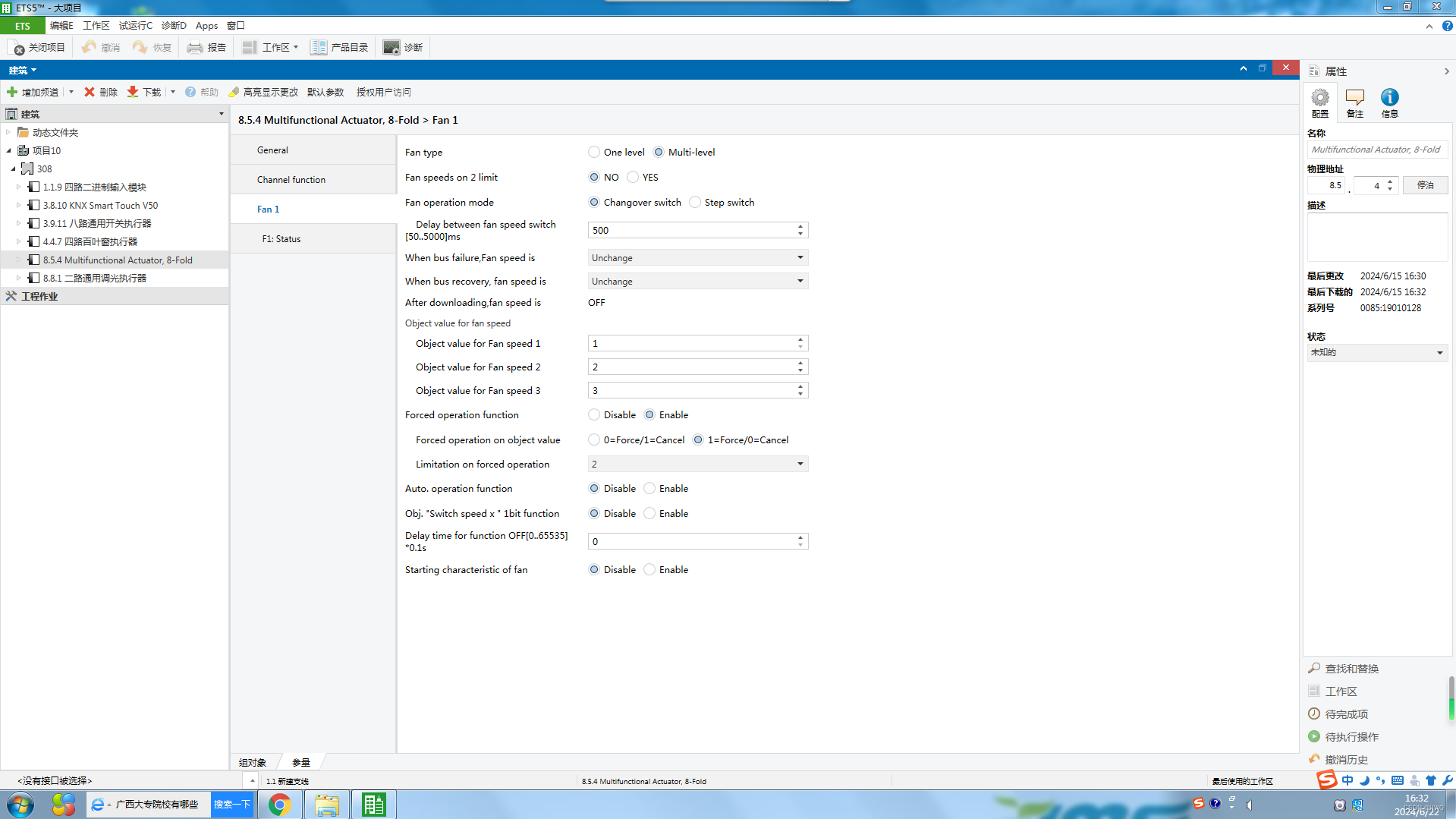Click the green add channel icon

point(12,92)
